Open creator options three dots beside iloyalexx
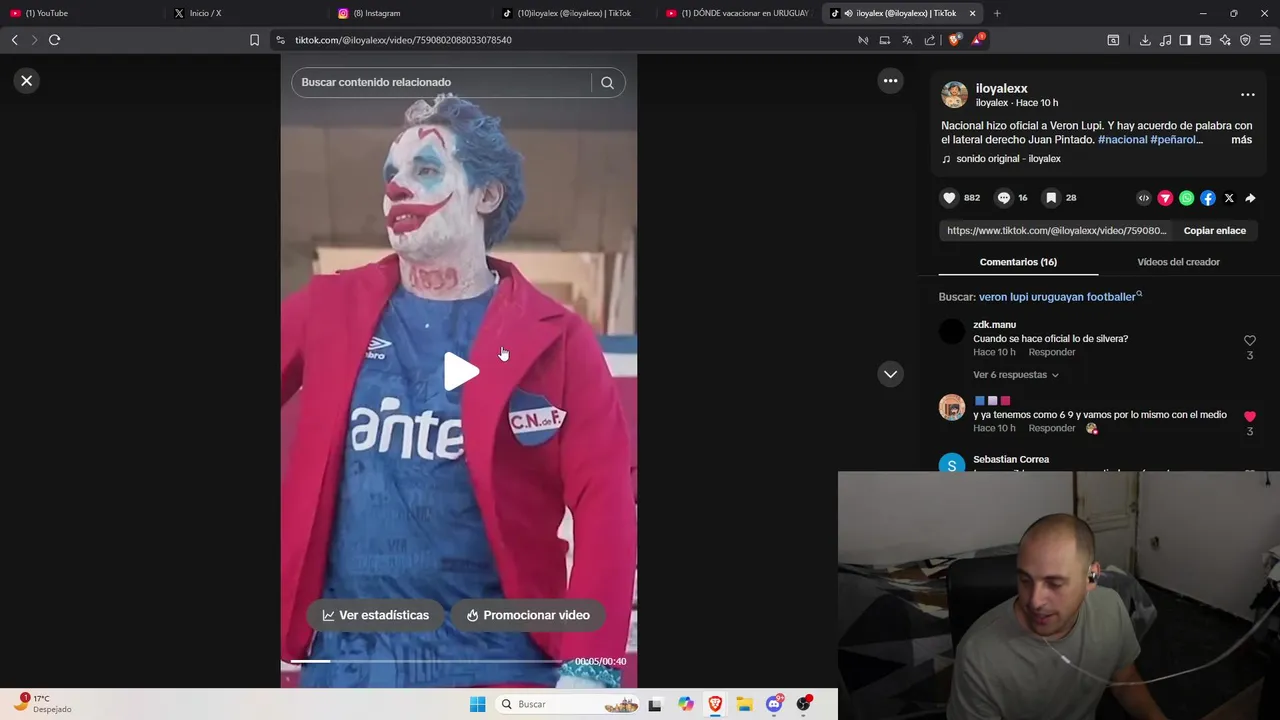The image size is (1280, 720). point(1247,95)
